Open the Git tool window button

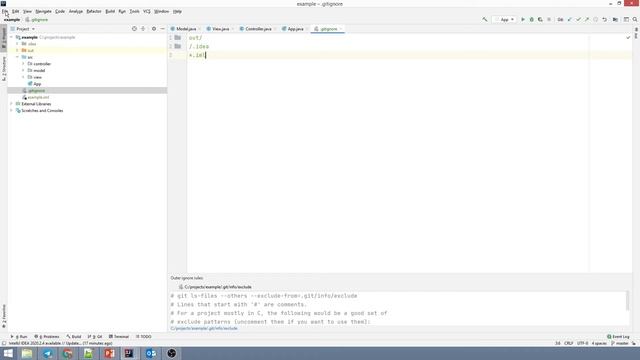click(95, 337)
